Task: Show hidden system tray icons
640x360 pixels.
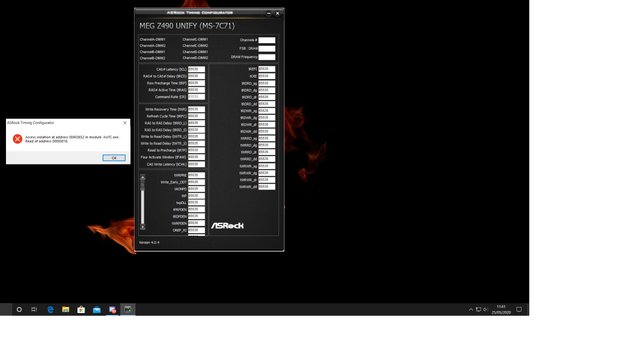Action: tap(471, 309)
